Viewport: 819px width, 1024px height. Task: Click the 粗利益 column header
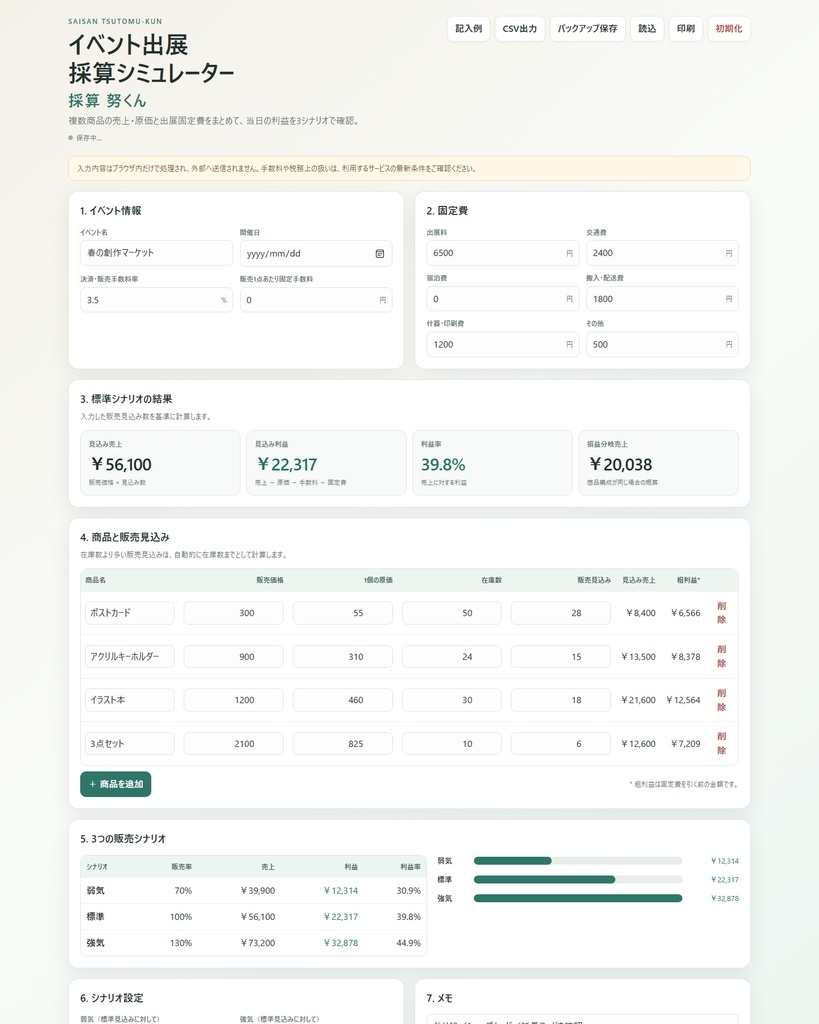pyautogui.click(x=688, y=580)
